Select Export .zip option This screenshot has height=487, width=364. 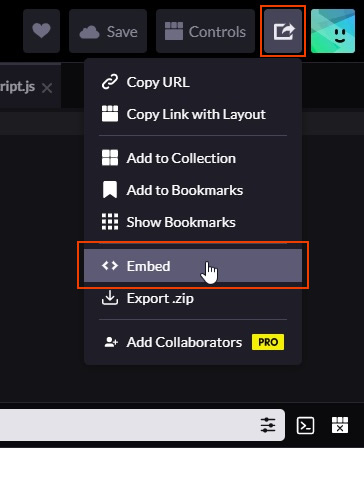click(193, 298)
